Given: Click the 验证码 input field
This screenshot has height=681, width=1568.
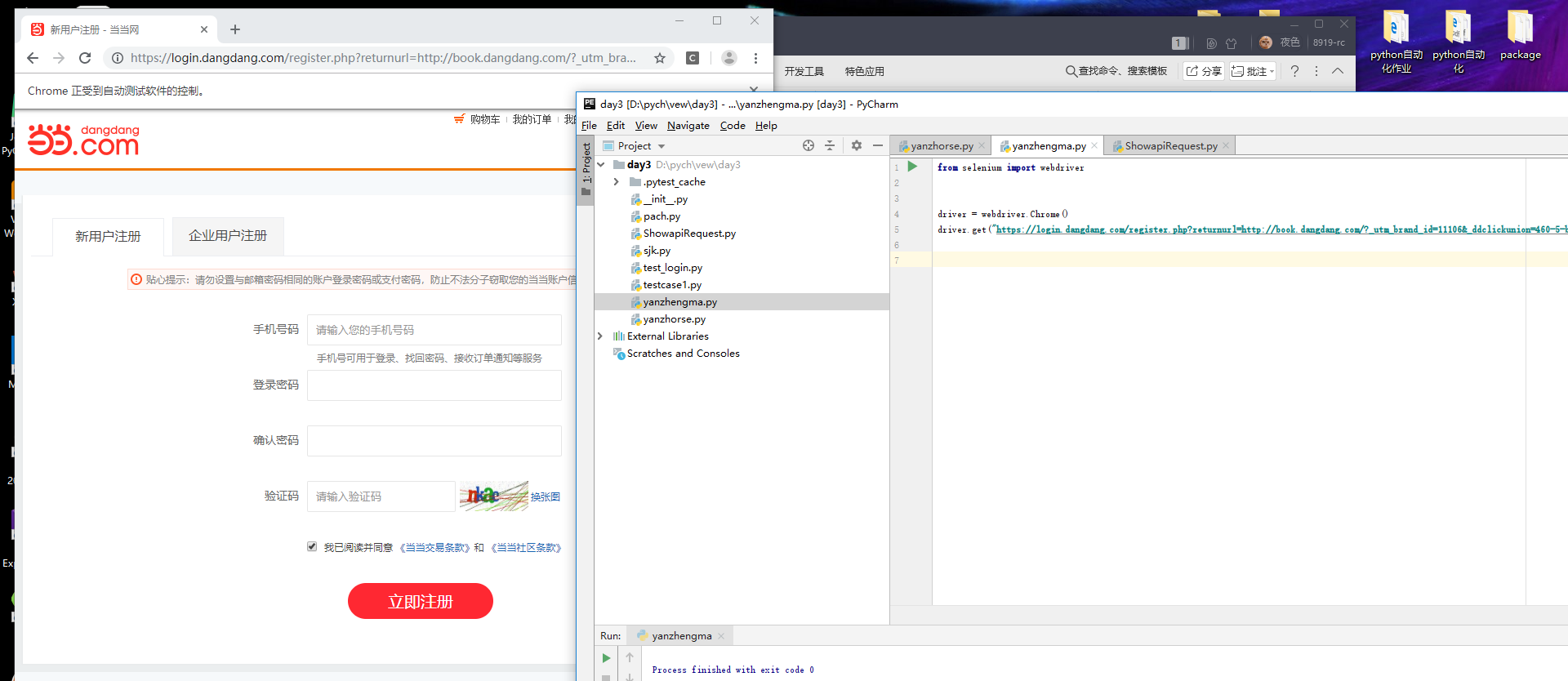Looking at the screenshot, I should point(381,496).
